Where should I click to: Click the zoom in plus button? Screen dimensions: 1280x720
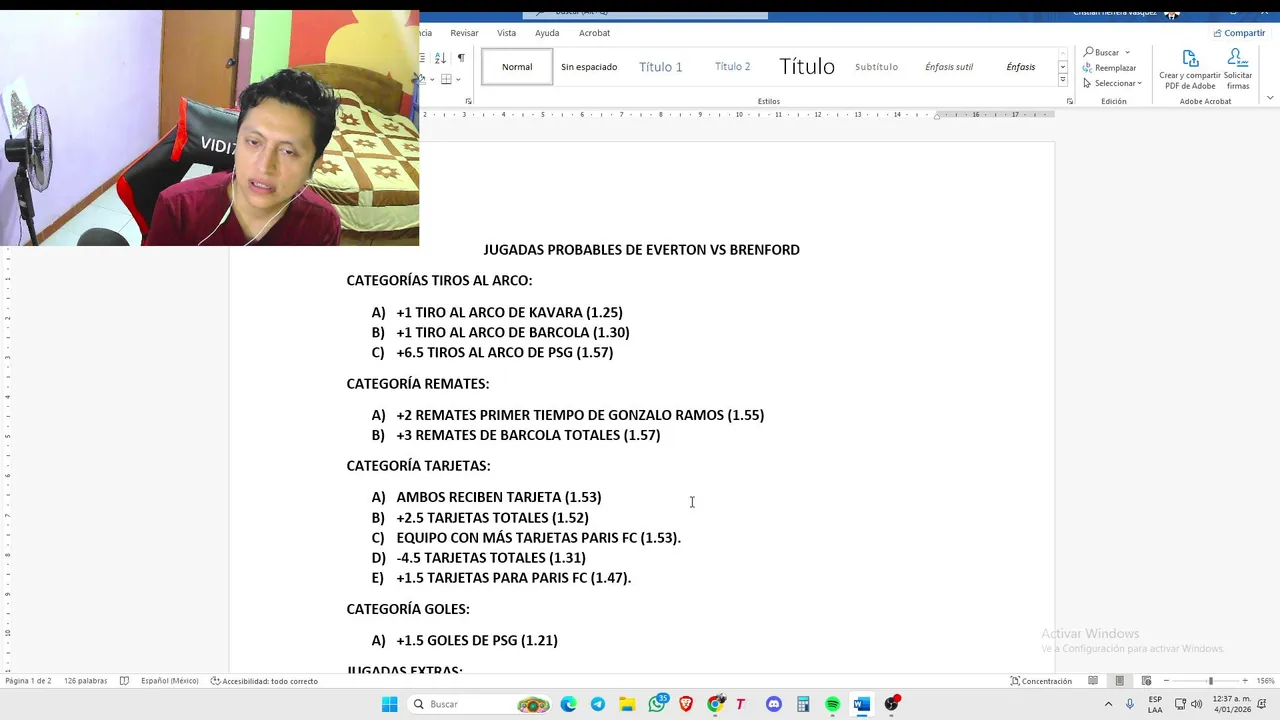click(1245, 681)
